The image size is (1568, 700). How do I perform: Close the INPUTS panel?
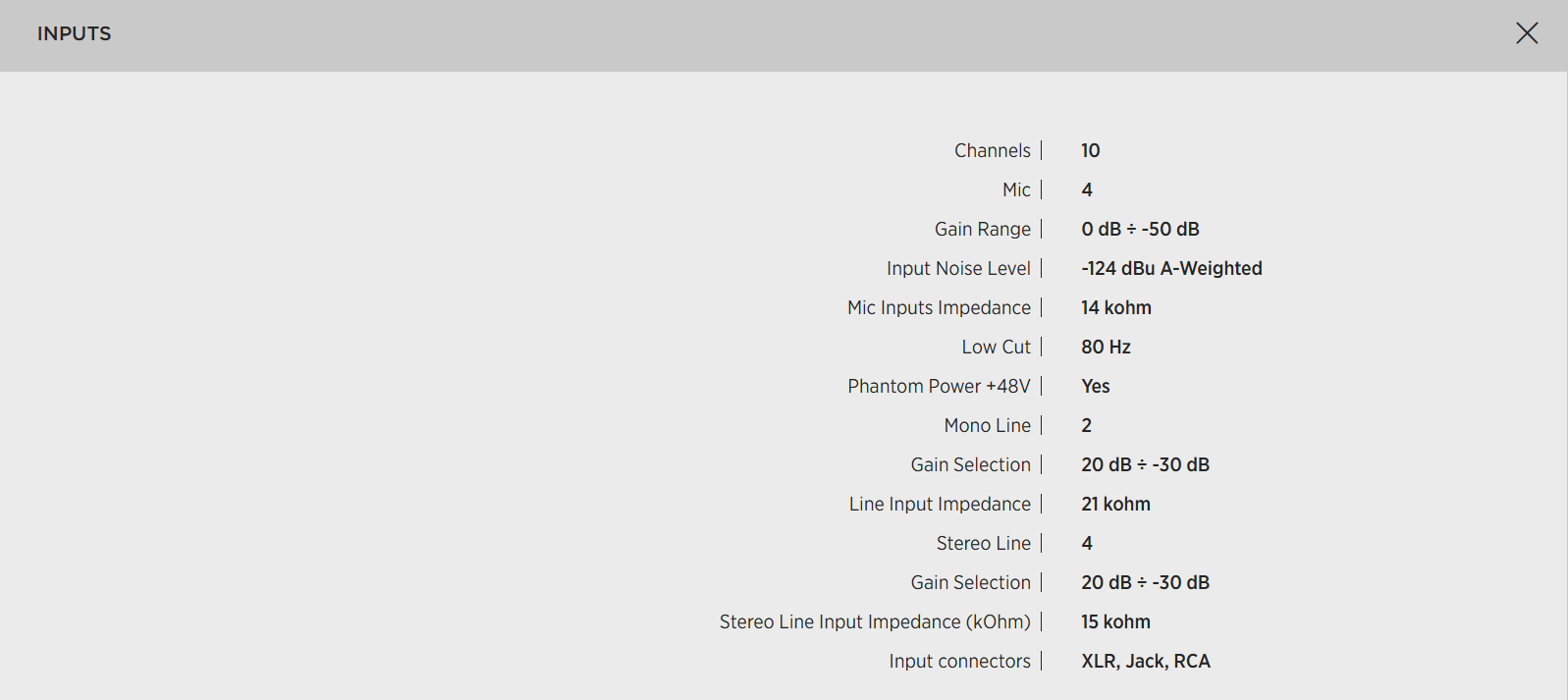tap(1527, 33)
